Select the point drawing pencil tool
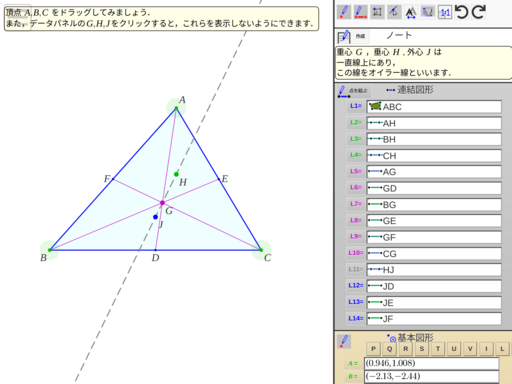Viewport: 512px width, 384px height. click(x=344, y=12)
